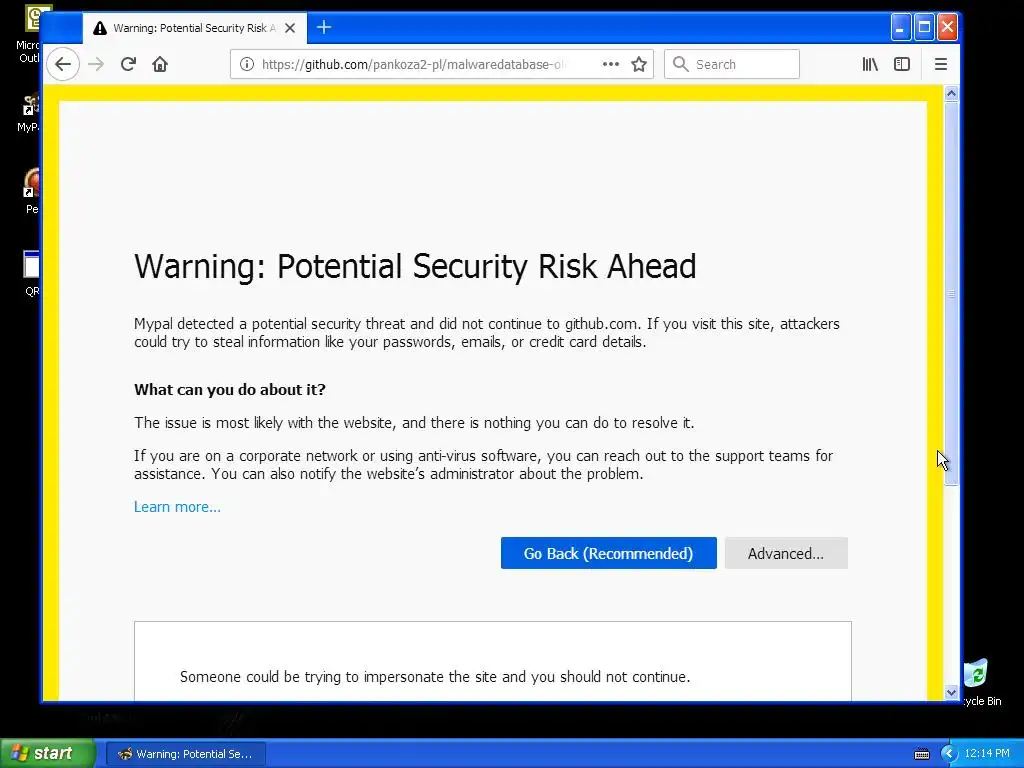
Task: Bookmark this page with the star
Action: tap(639, 64)
